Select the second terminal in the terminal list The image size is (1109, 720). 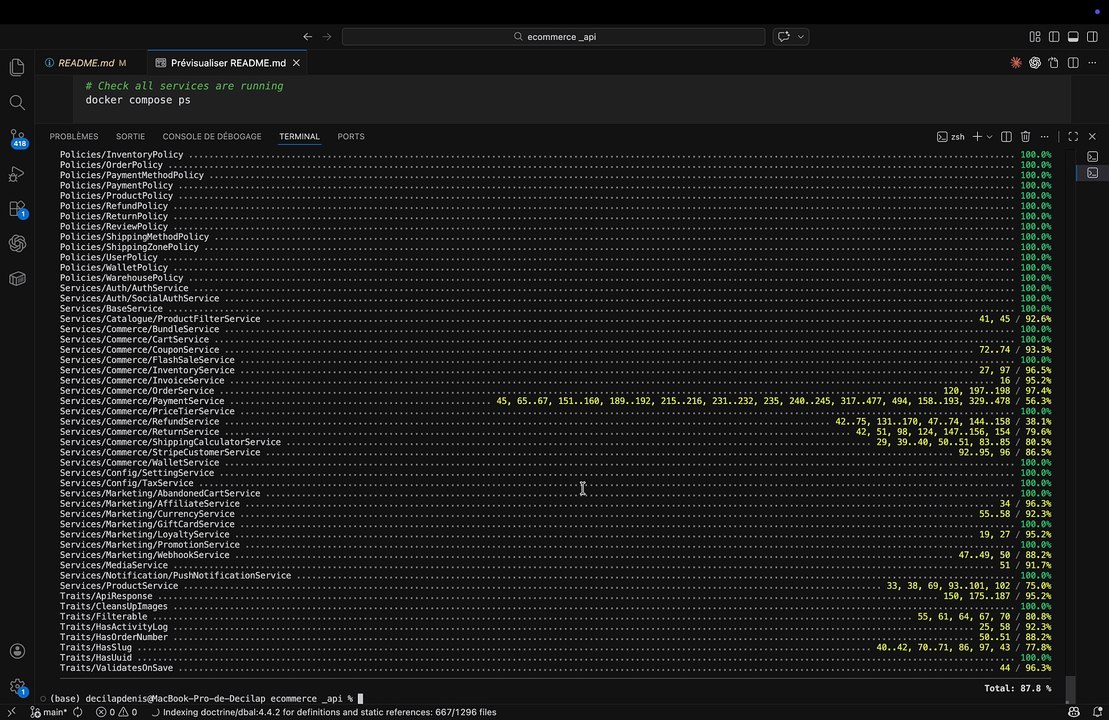[x=1093, y=173]
